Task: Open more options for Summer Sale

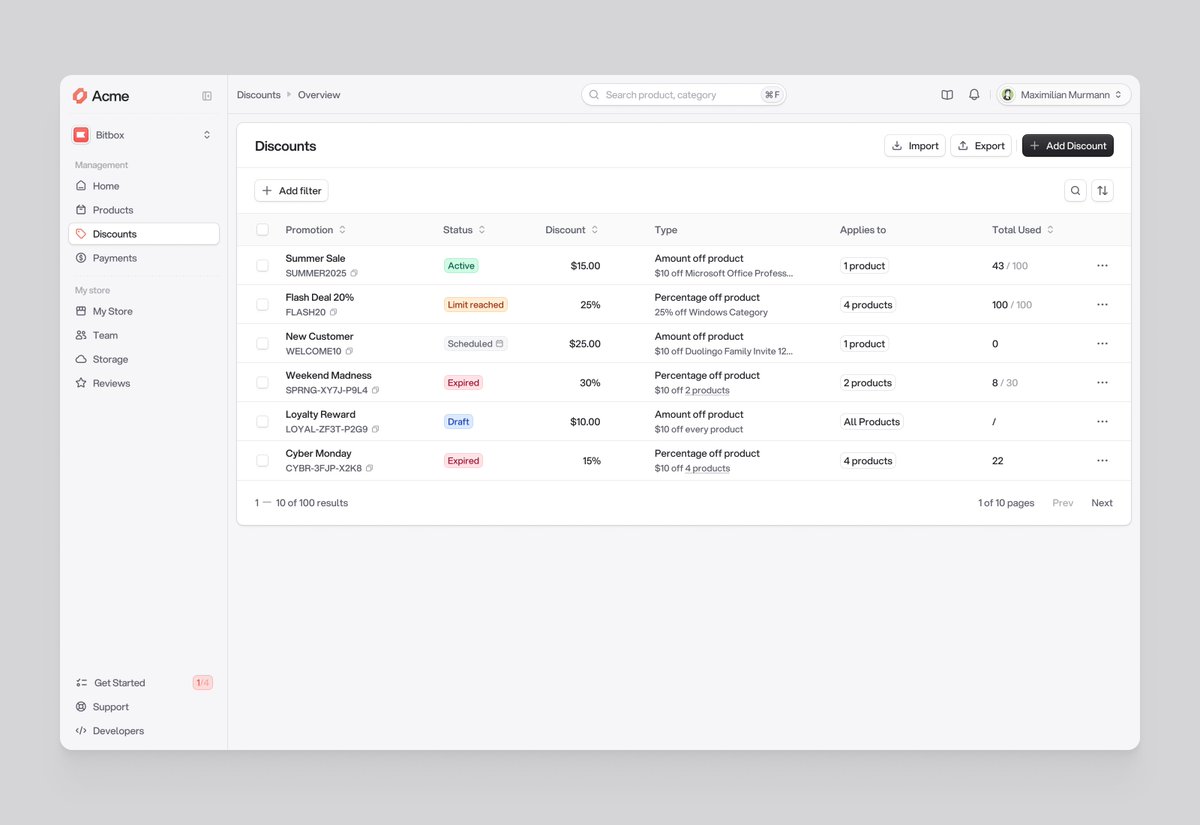Action: pyautogui.click(x=1102, y=266)
